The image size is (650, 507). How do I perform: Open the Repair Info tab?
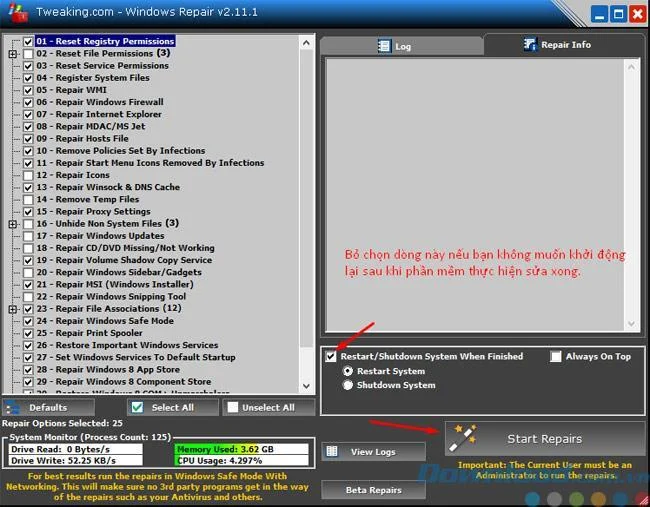click(564, 44)
